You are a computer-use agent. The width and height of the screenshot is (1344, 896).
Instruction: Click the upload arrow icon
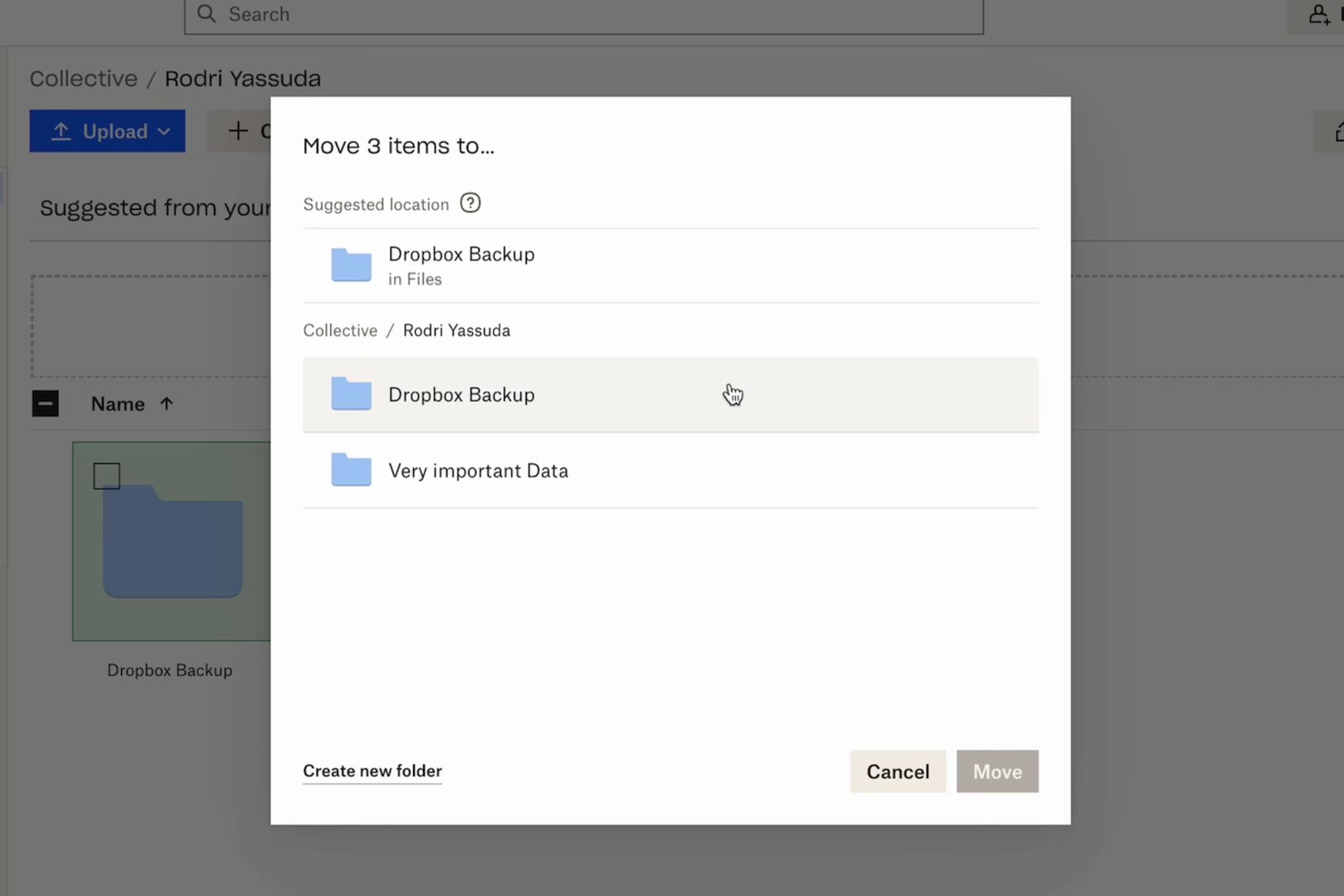[x=61, y=131]
